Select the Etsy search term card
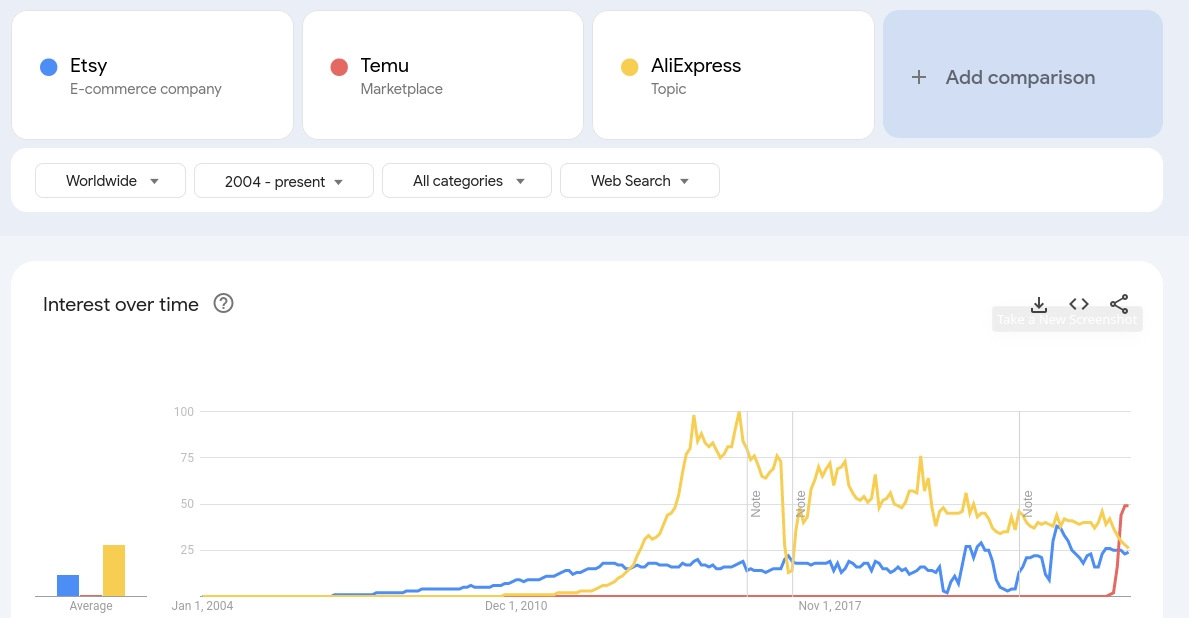1189x618 pixels. (152, 75)
